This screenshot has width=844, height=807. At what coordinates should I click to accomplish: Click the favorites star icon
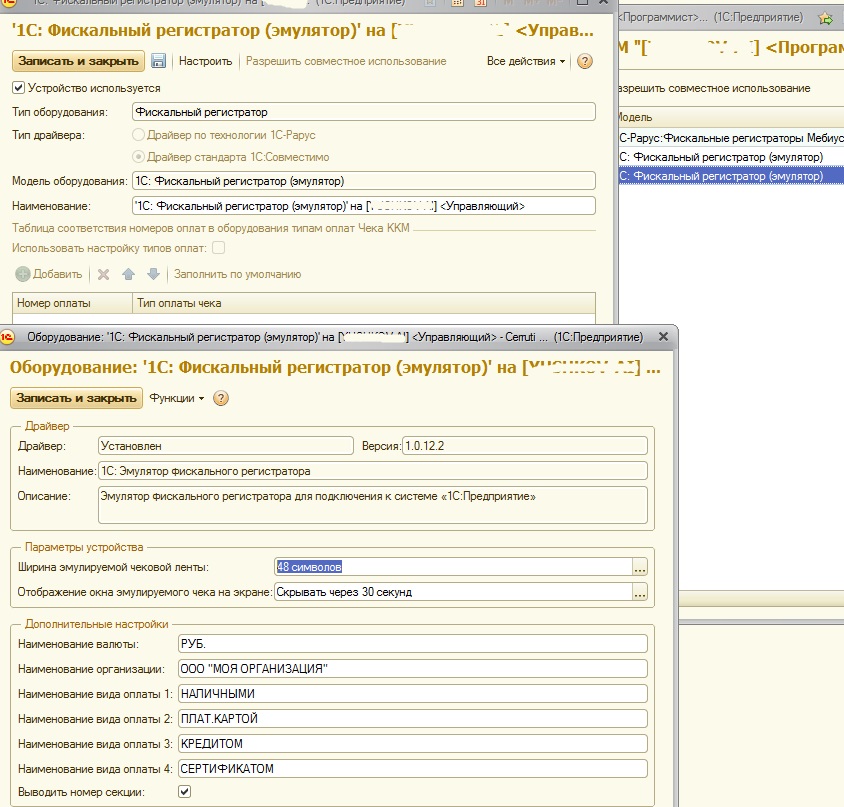tap(825, 18)
